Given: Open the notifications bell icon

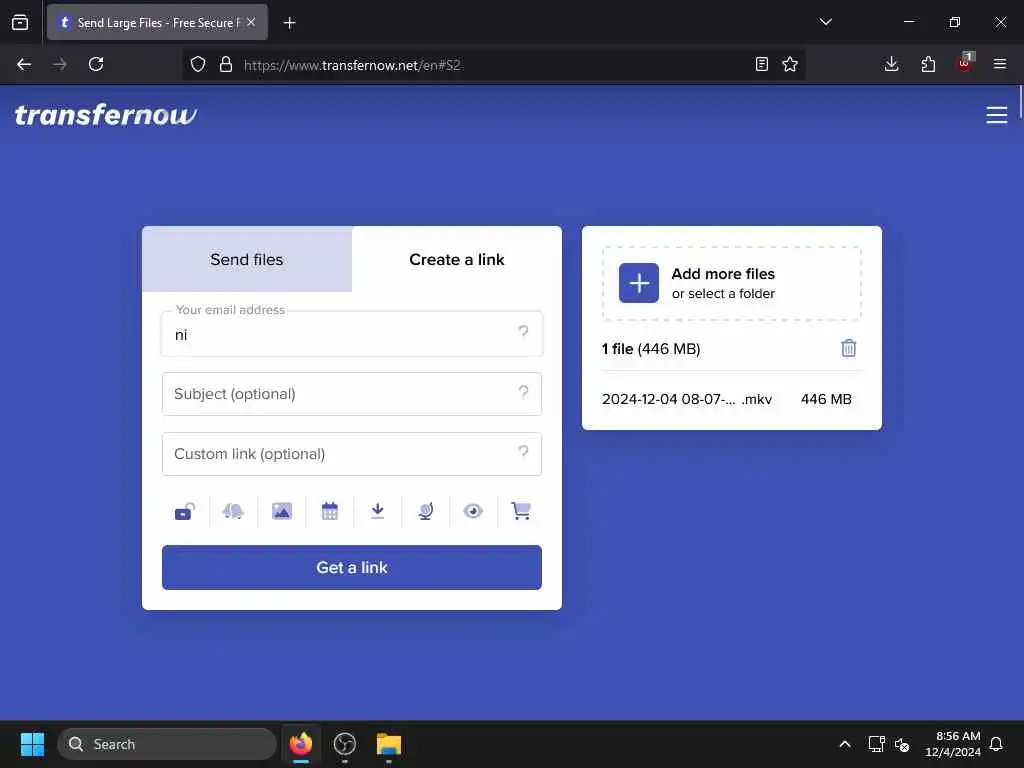Looking at the screenshot, I should click(996, 744).
